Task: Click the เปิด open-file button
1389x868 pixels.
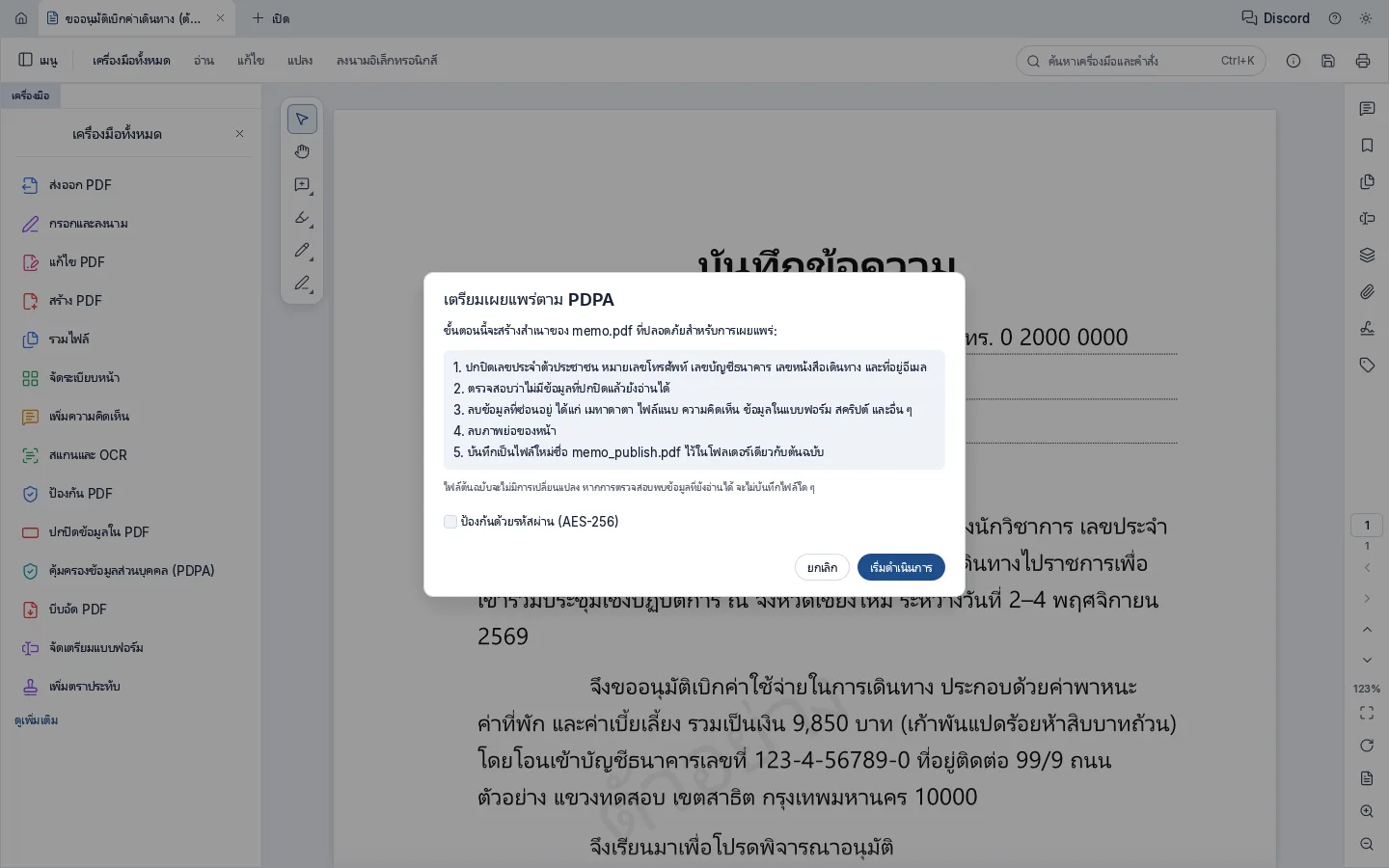Action: (x=271, y=18)
